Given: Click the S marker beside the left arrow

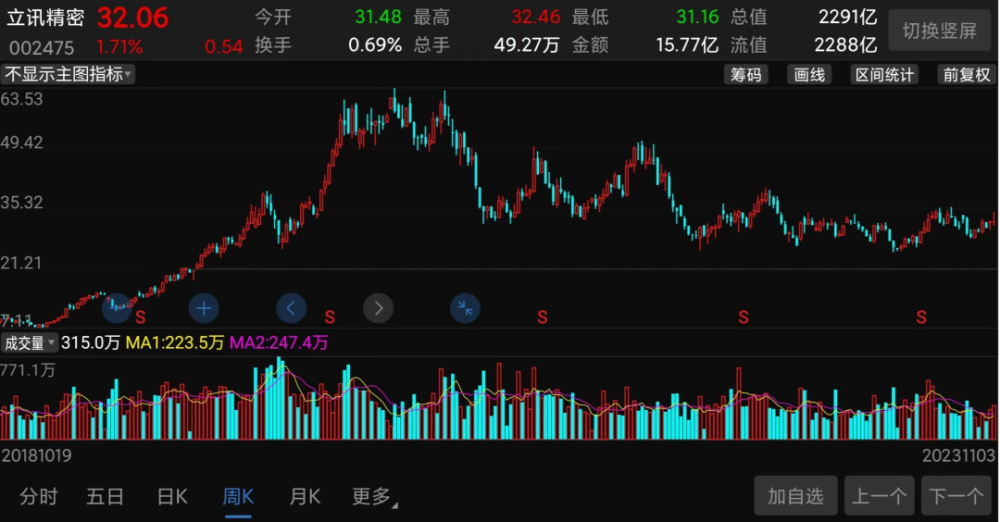Looking at the screenshot, I should pyautogui.click(x=330, y=317).
